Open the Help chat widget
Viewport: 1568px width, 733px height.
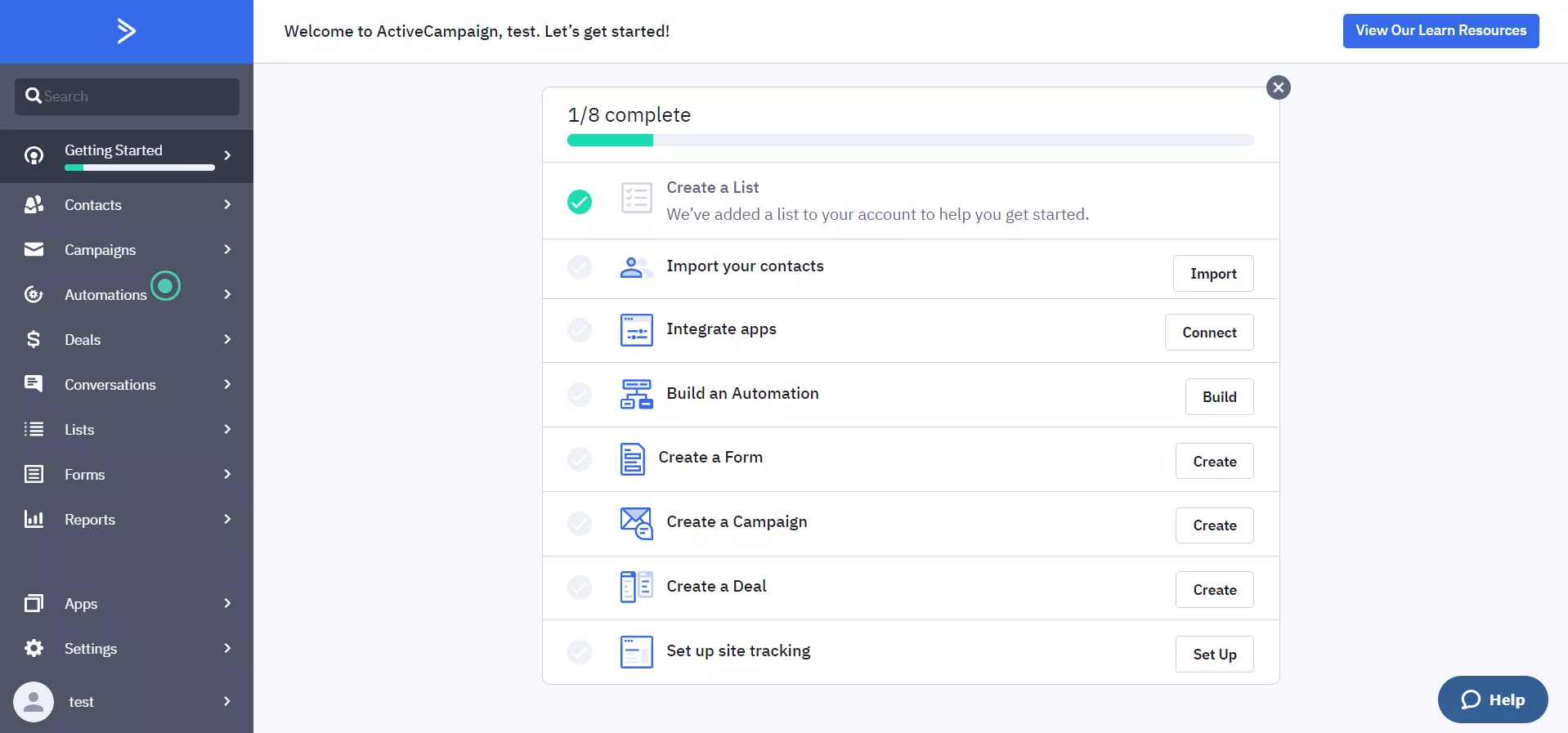point(1493,699)
